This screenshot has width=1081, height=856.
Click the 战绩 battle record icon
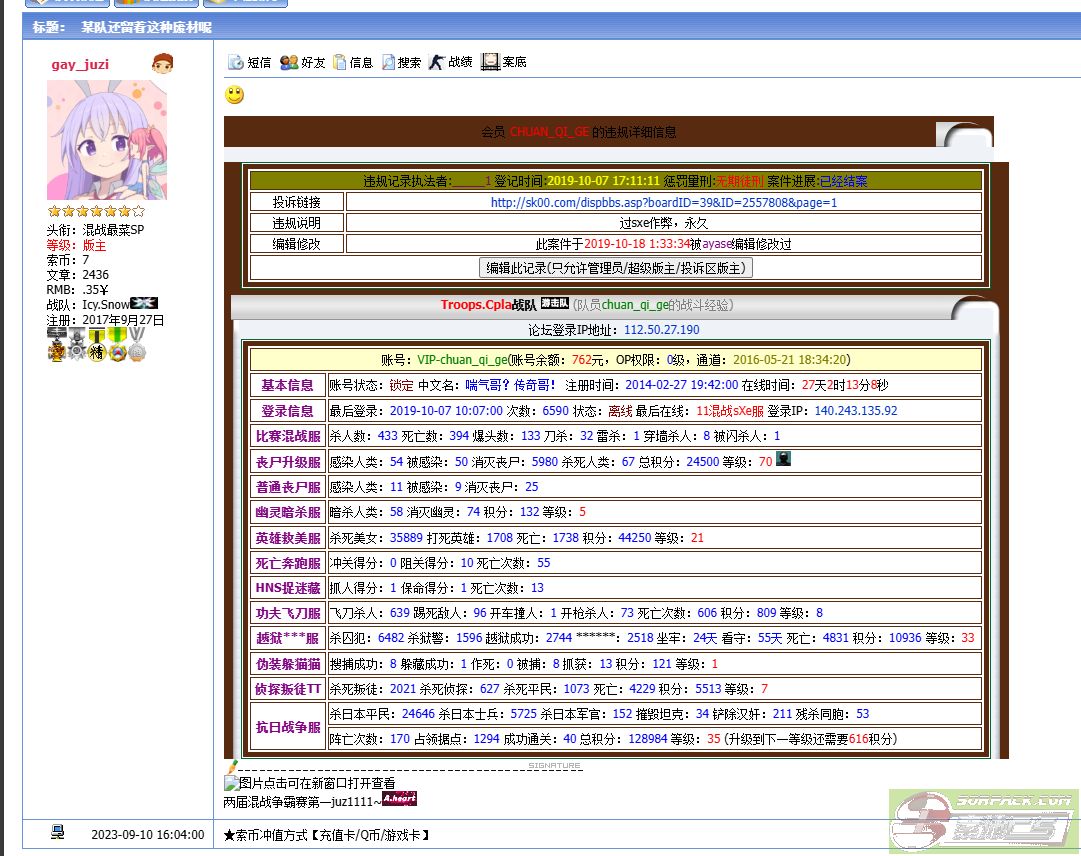[x=436, y=62]
